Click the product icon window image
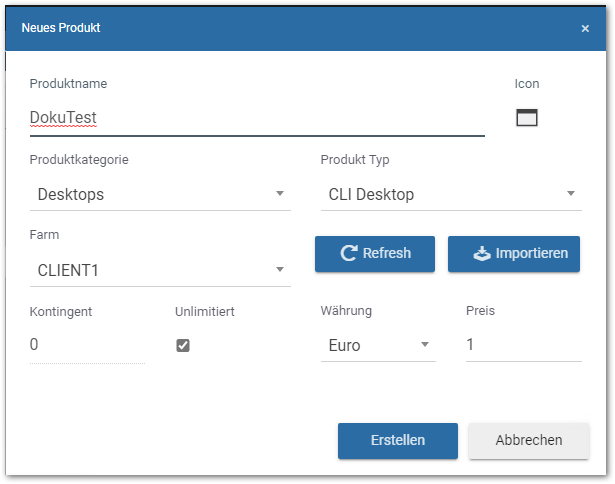The width and height of the screenshot is (615, 484). [526, 117]
